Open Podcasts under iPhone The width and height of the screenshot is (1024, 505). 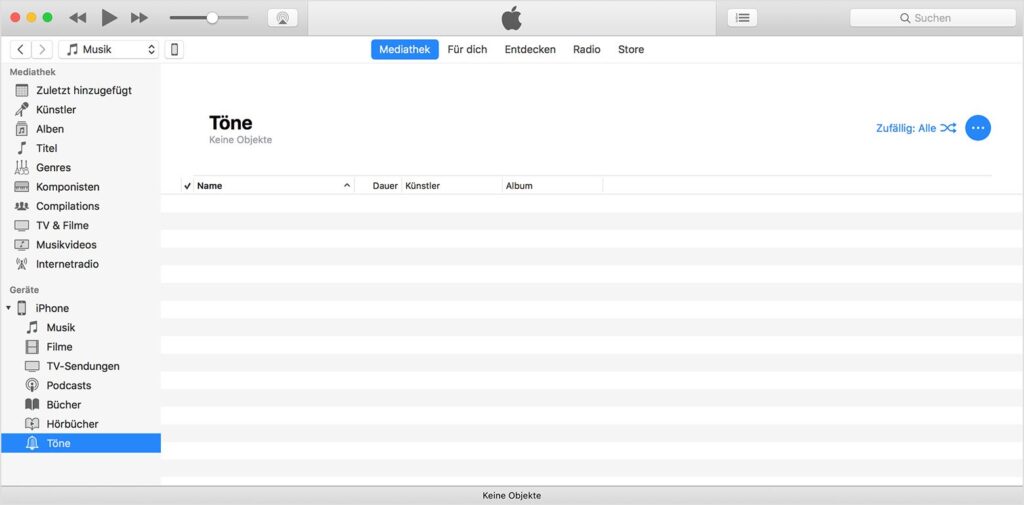[80, 385]
